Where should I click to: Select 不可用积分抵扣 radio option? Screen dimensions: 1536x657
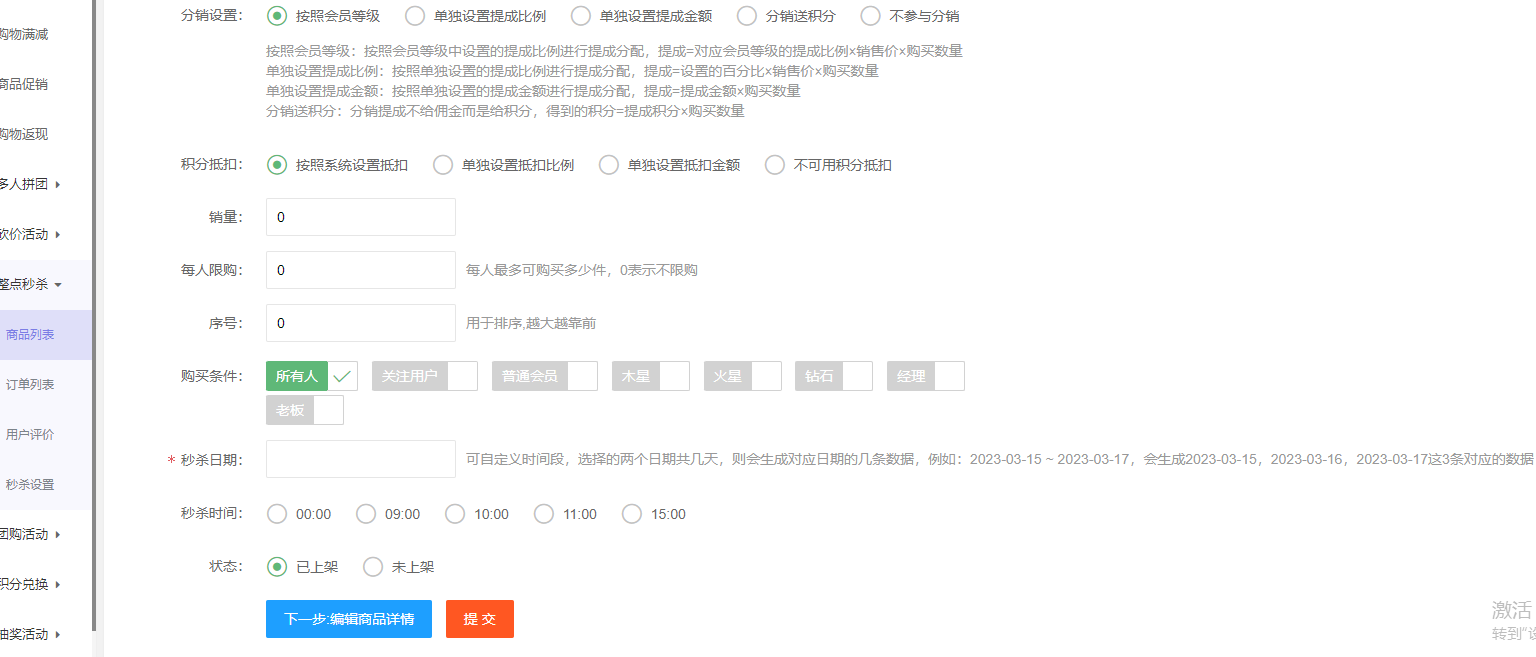pyautogui.click(x=775, y=165)
